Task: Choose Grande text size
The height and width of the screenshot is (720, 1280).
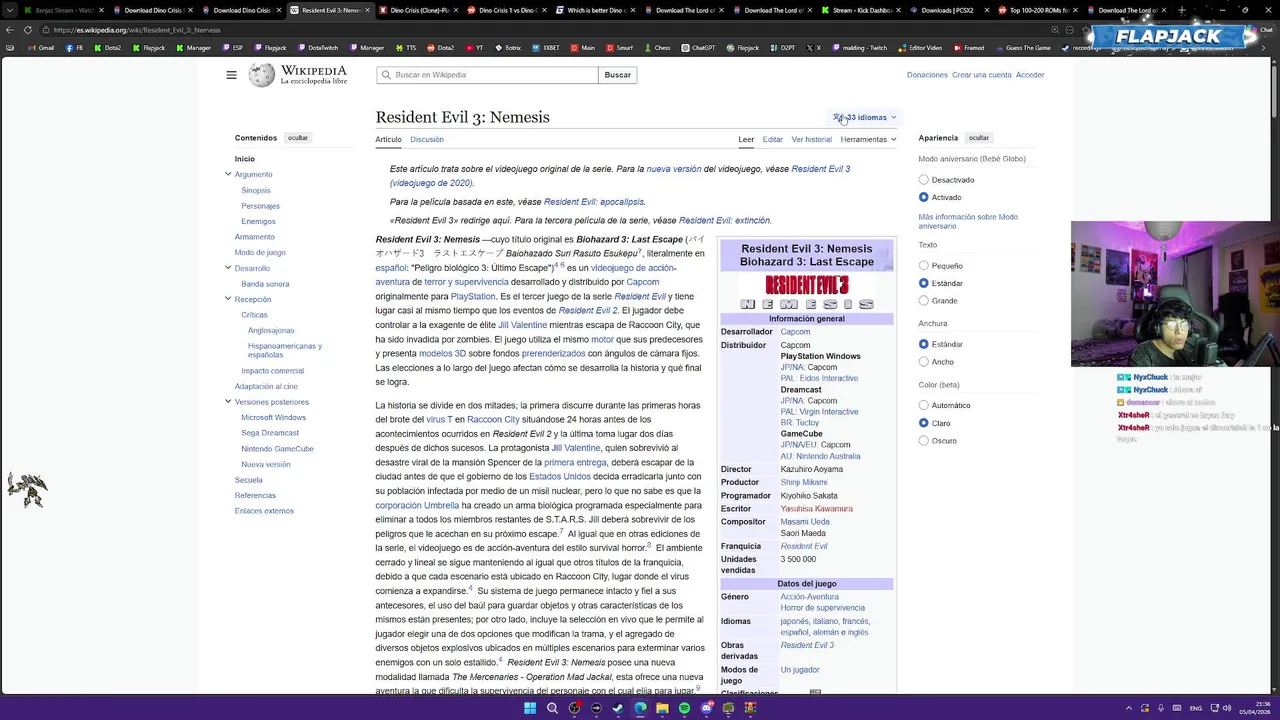Action: (924, 300)
